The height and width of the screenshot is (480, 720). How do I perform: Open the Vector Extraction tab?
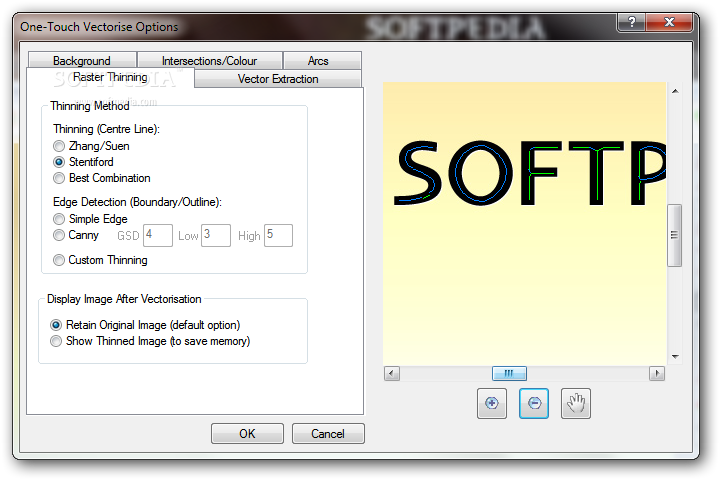278,79
